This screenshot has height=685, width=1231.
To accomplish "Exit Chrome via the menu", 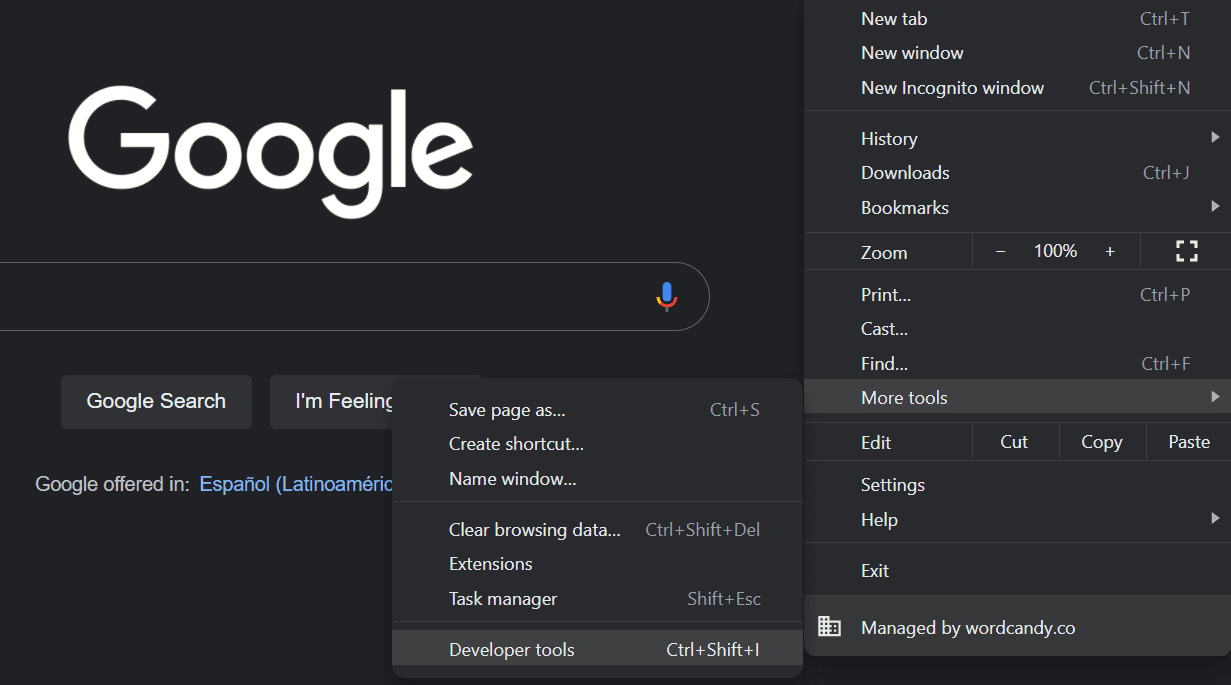I will tap(874, 570).
